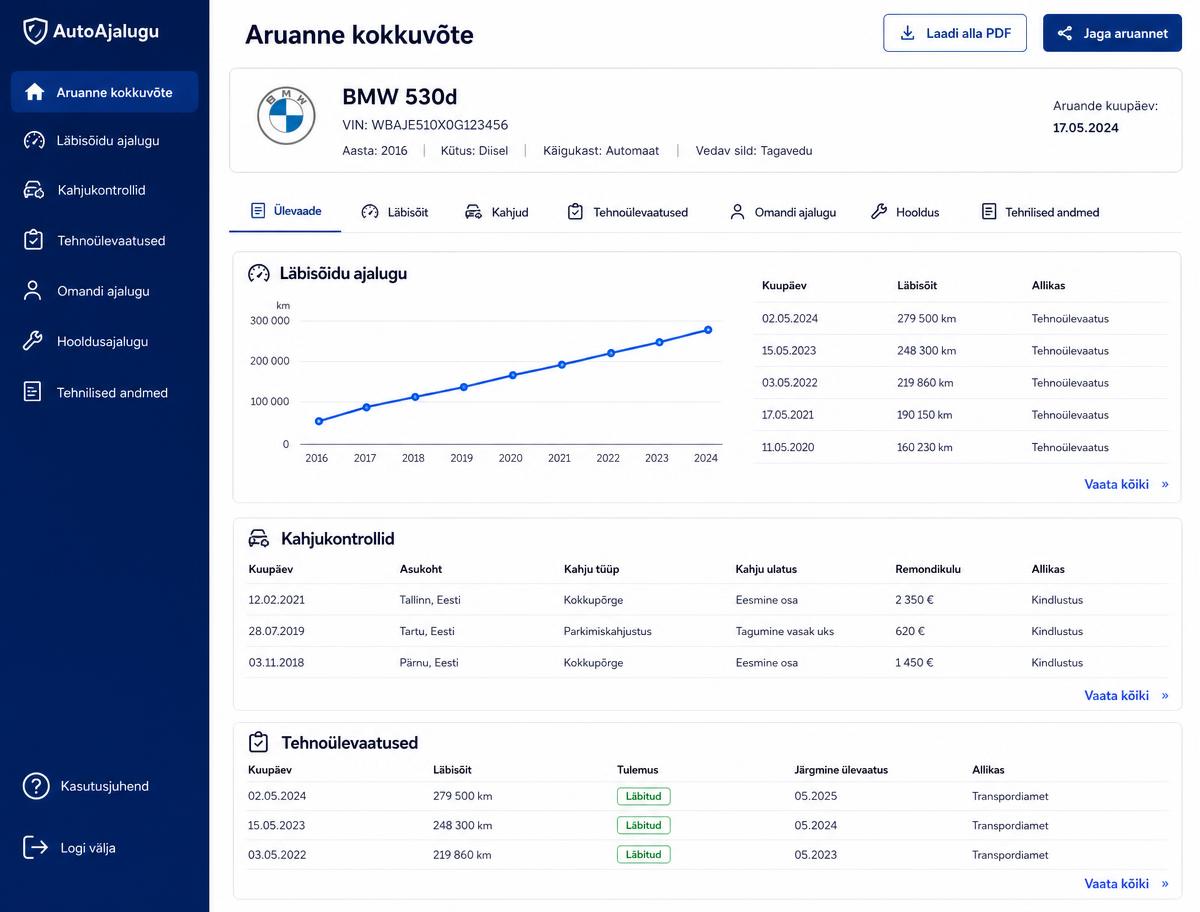This screenshot has height=912, width=1200.
Task: Click the 2020 data point on mileage chart
Action: tap(513, 375)
